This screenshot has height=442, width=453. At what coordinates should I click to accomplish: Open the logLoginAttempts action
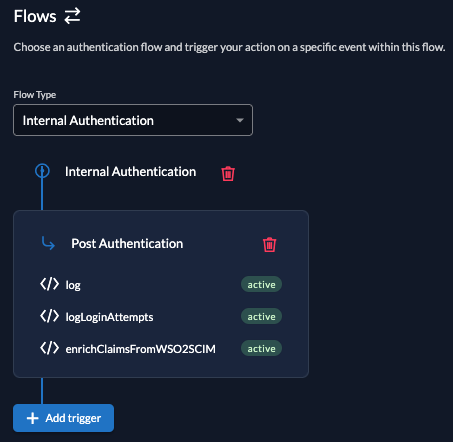point(109,317)
